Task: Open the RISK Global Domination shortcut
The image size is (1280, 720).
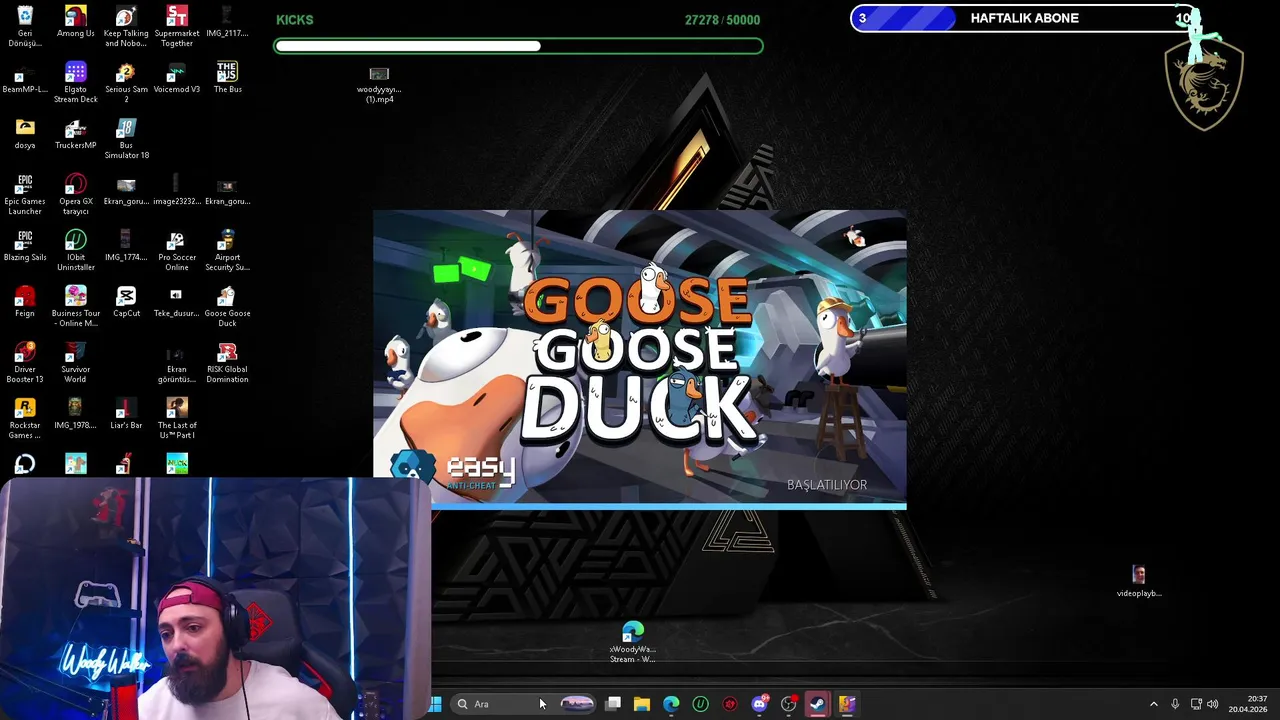Action: tap(227, 362)
